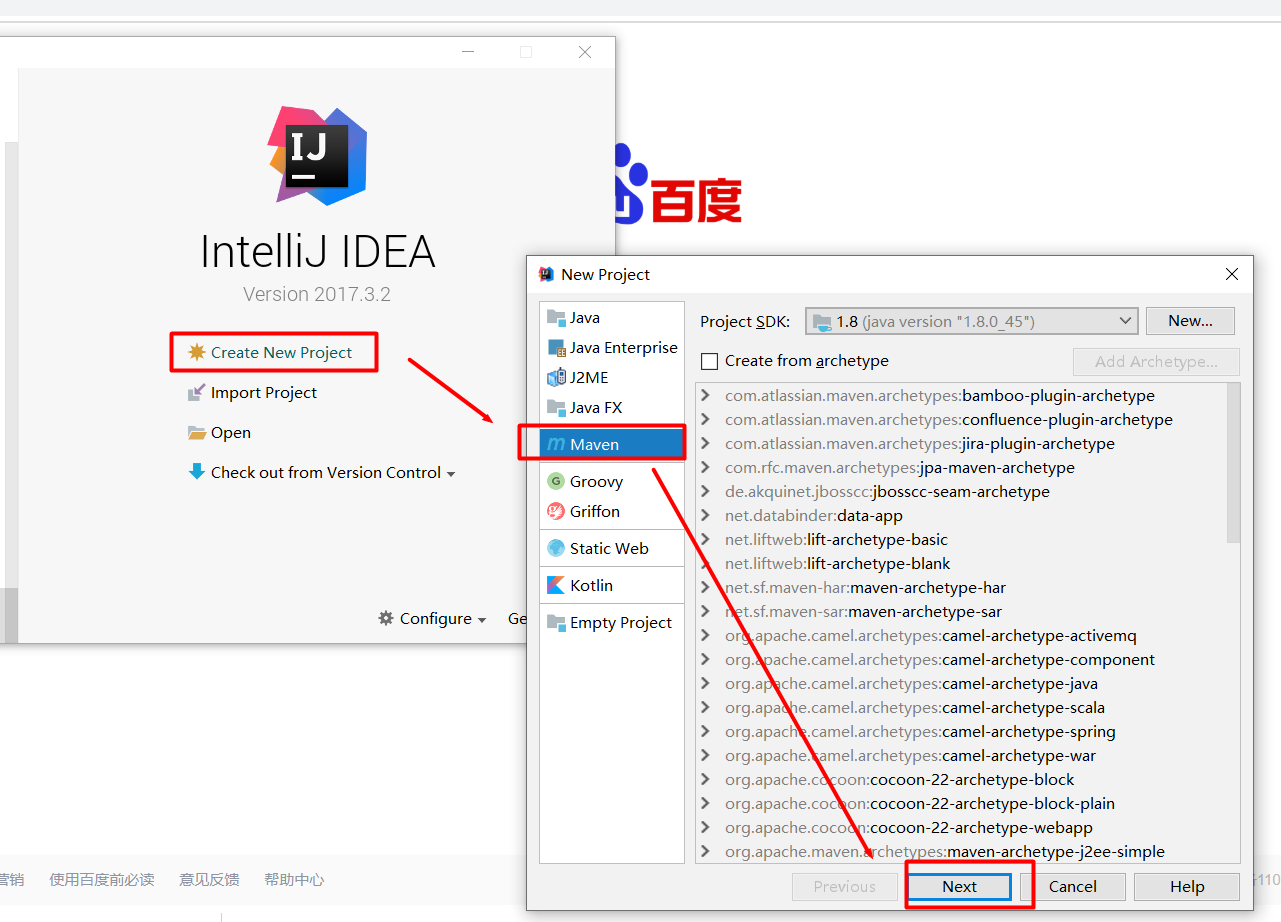Expand the jira-plugin-archetype row
This screenshot has width=1281, height=922.
[706, 444]
